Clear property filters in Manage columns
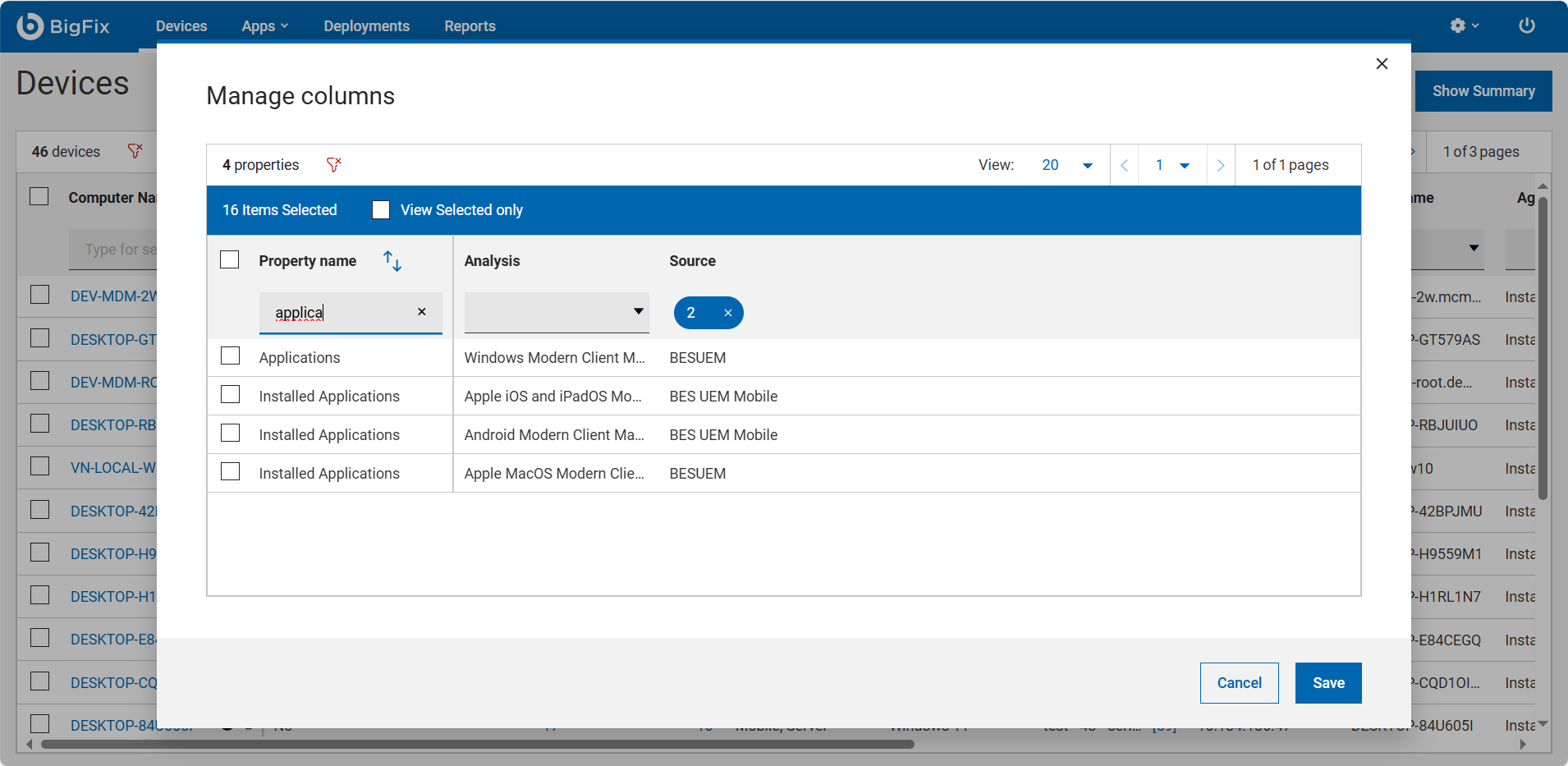The height and width of the screenshot is (766, 1568). (x=333, y=165)
